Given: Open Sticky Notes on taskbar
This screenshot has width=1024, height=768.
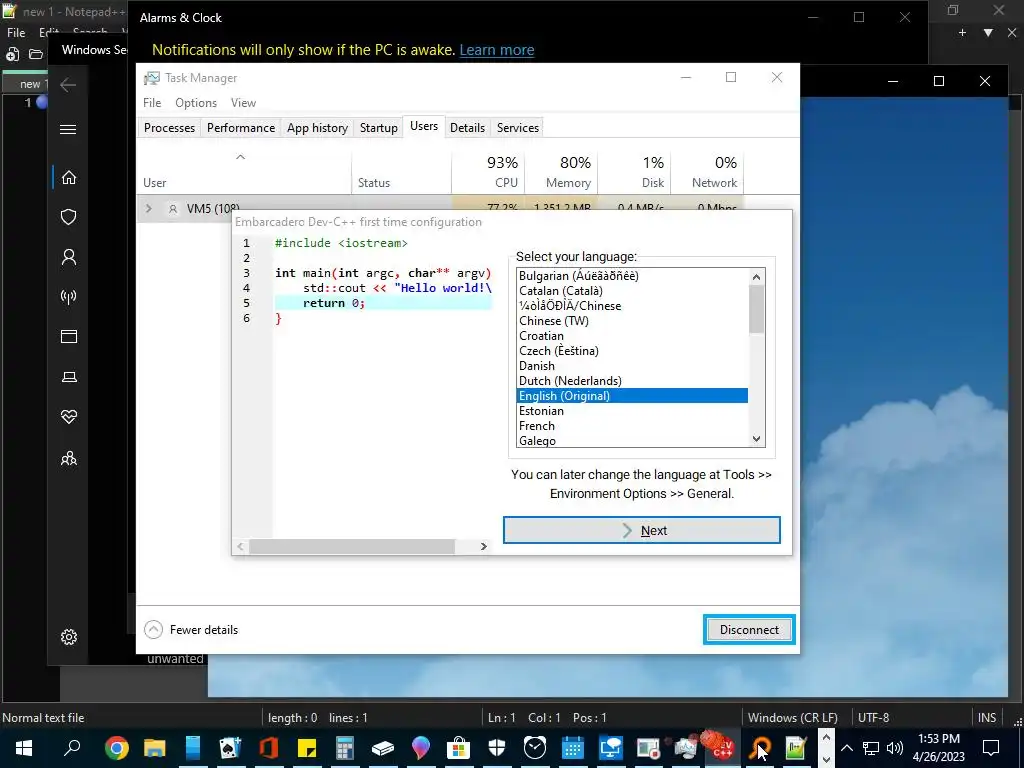Looking at the screenshot, I should (306, 748).
